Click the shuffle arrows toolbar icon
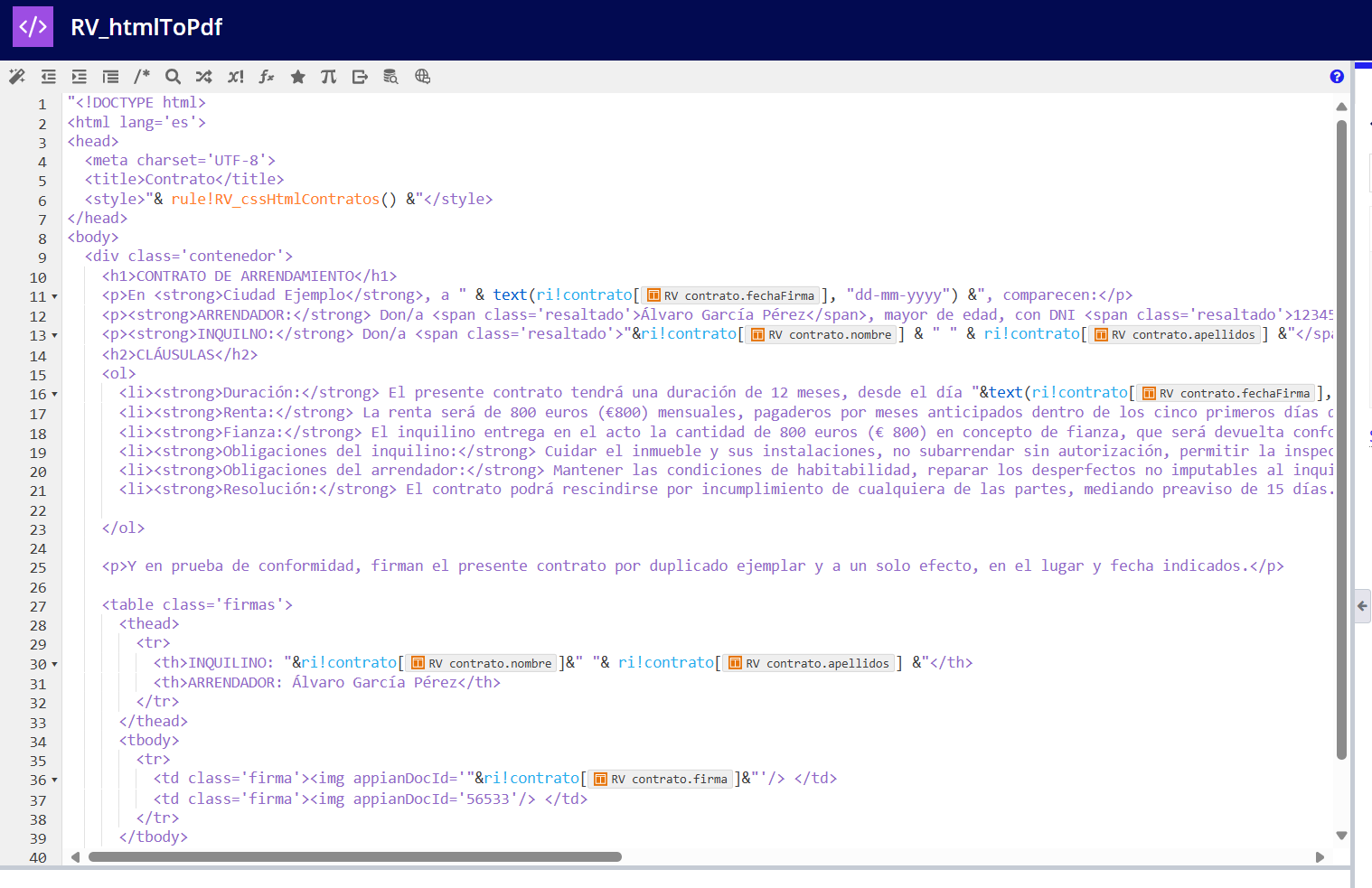Image resolution: width=1372 pixels, height=888 pixels. tap(204, 77)
